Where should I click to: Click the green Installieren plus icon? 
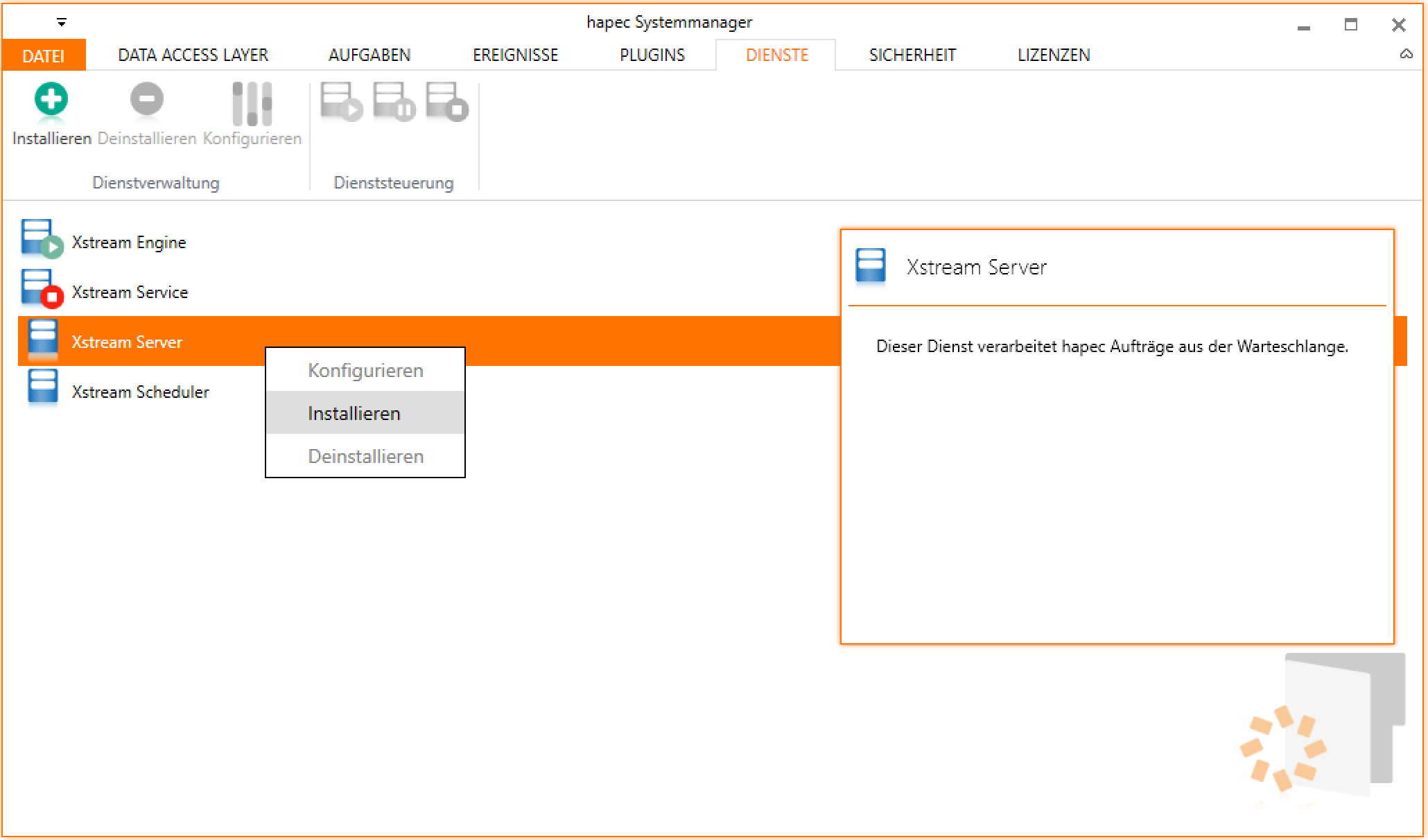pyautogui.click(x=51, y=100)
